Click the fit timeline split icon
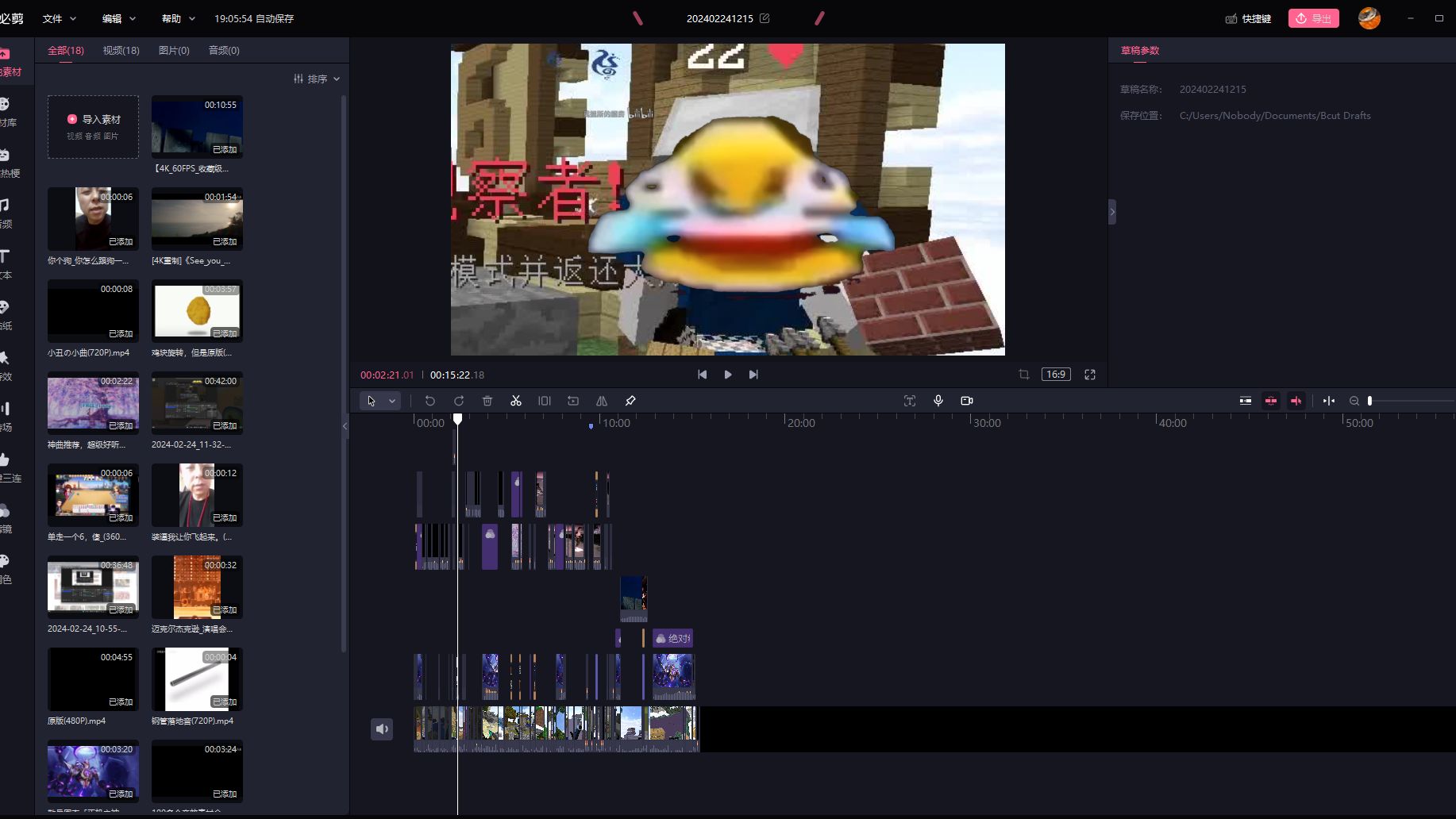Image resolution: width=1456 pixels, height=819 pixels. point(1329,401)
